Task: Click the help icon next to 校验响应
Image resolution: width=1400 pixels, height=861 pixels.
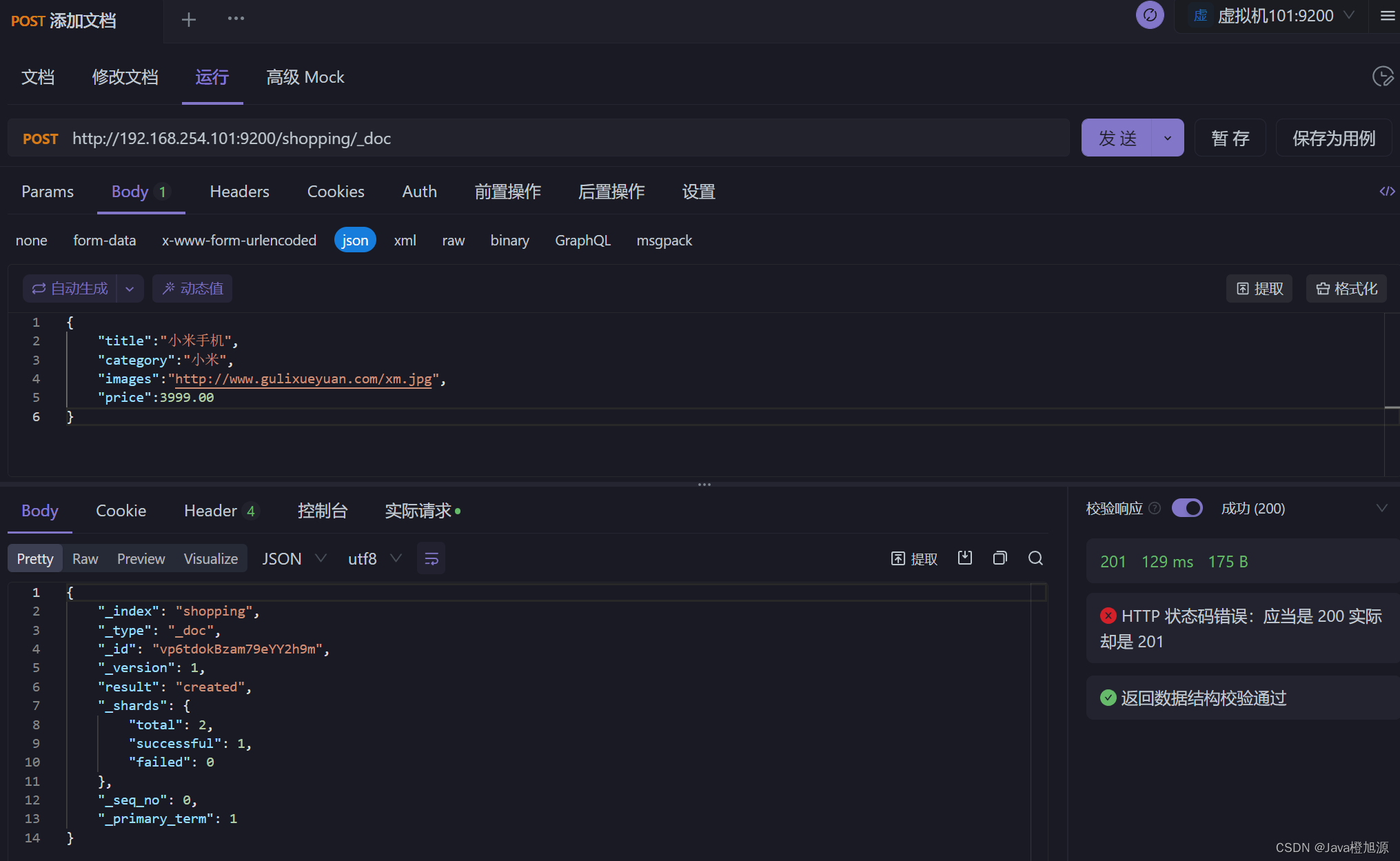Action: click(x=1155, y=508)
